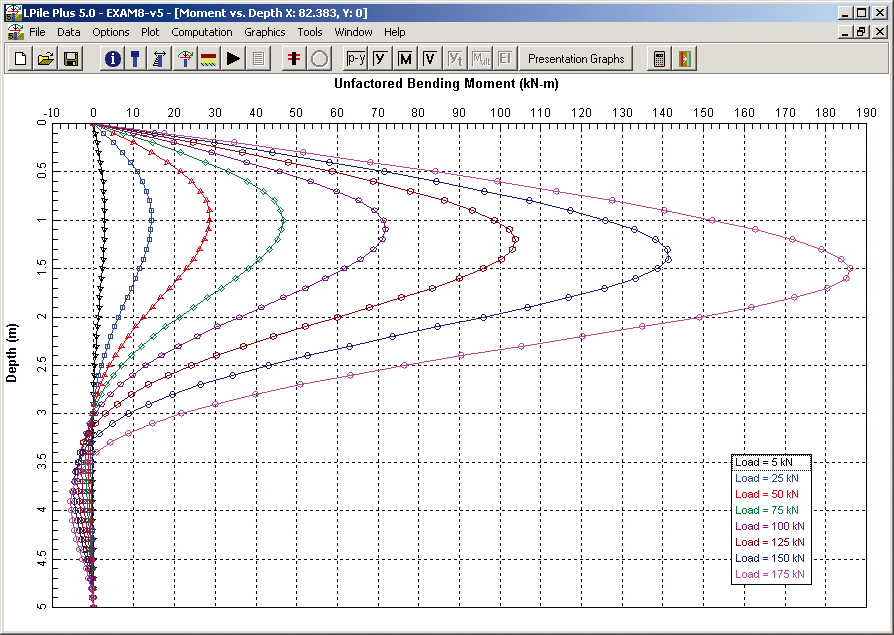The width and height of the screenshot is (894, 635).
Task: Open the Computation menu
Action: (202, 32)
